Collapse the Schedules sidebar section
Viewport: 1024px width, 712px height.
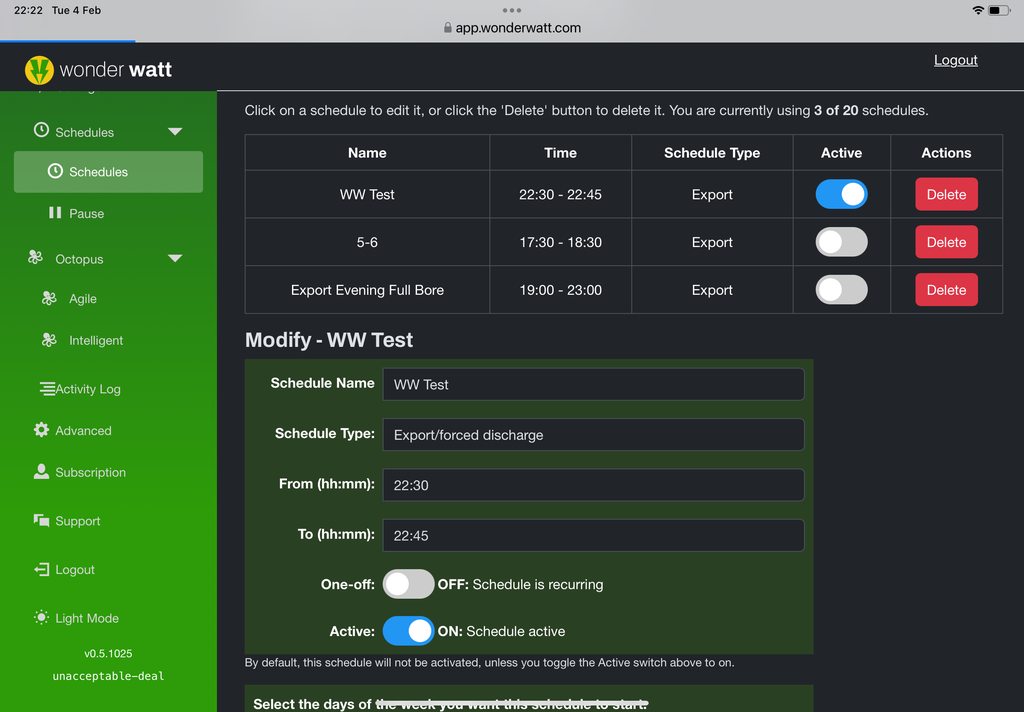click(x=175, y=132)
